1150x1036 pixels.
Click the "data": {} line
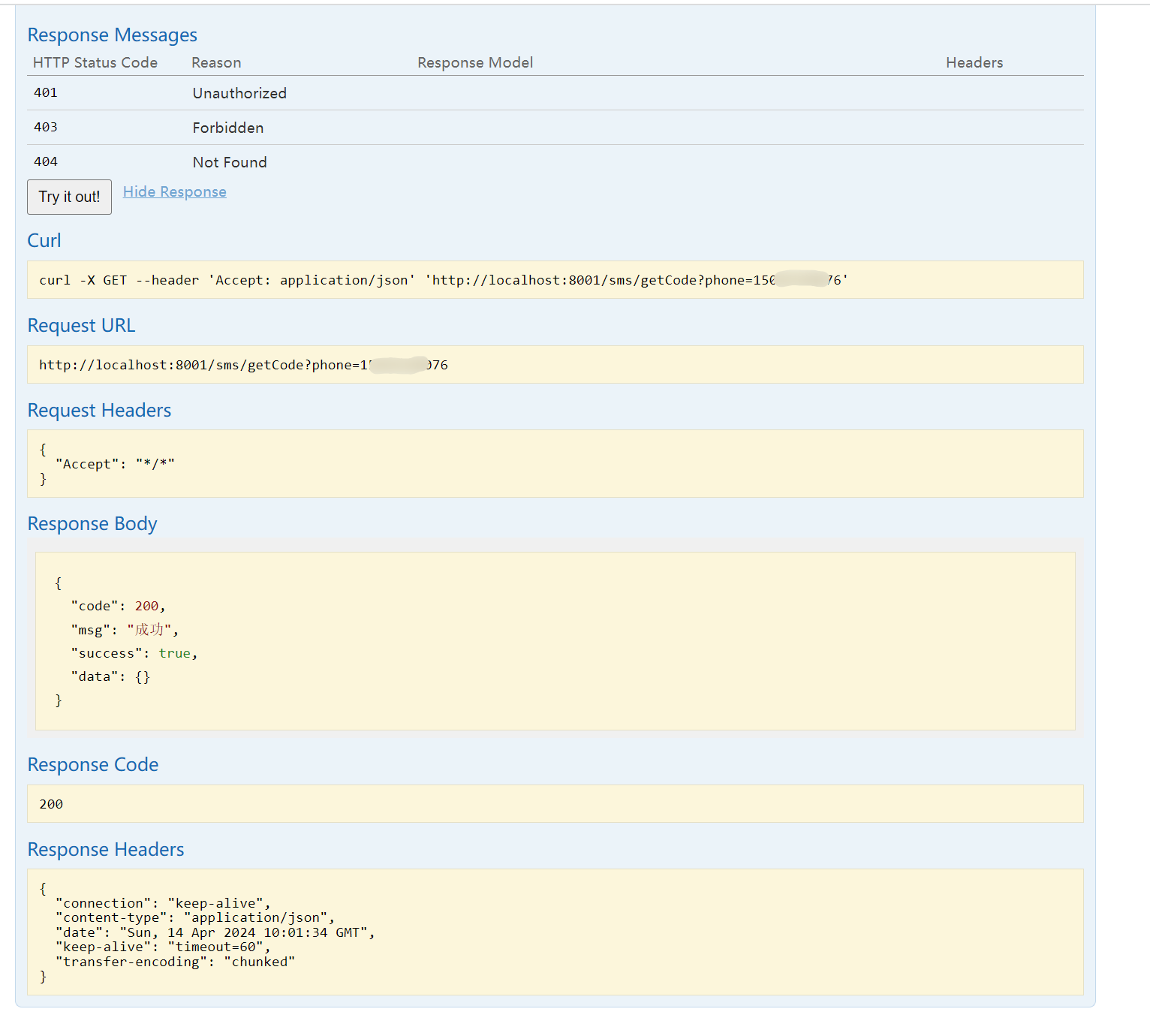pyautogui.click(x=110, y=676)
